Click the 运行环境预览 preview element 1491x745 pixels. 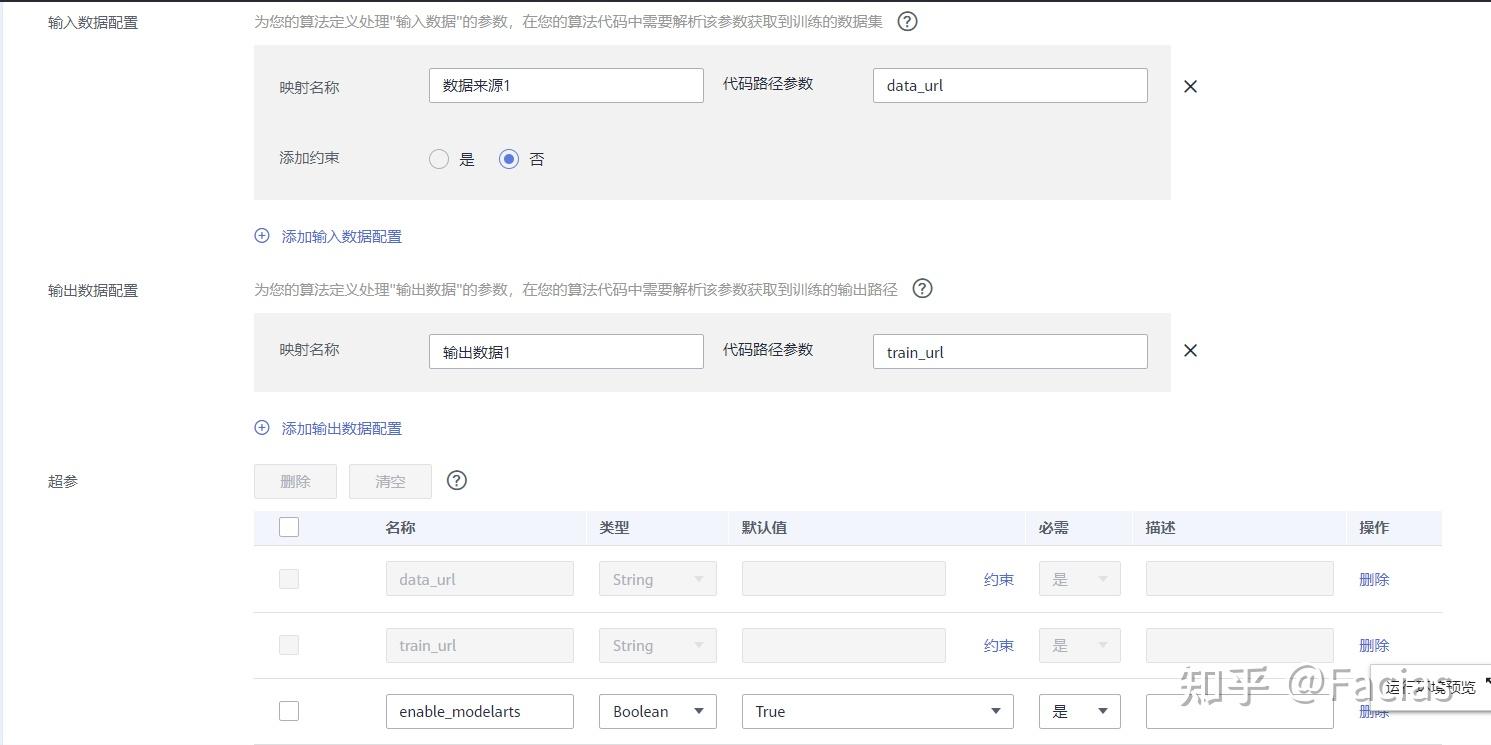(1429, 687)
